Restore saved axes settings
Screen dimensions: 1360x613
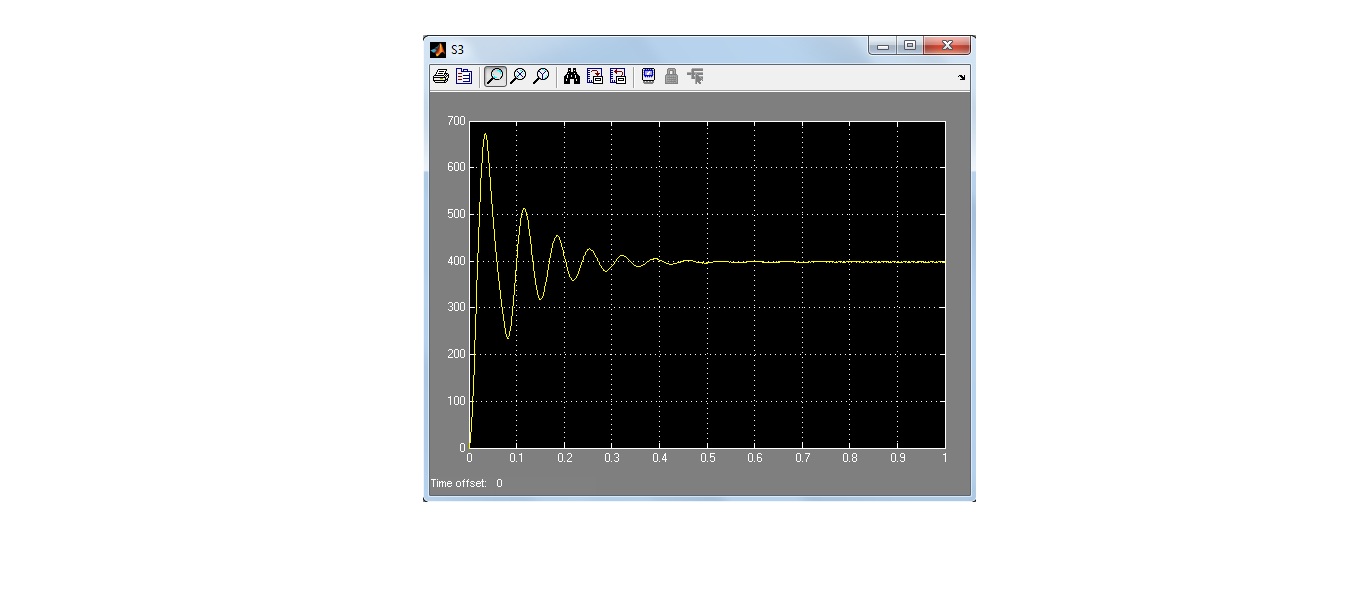(x=618, y=76)
